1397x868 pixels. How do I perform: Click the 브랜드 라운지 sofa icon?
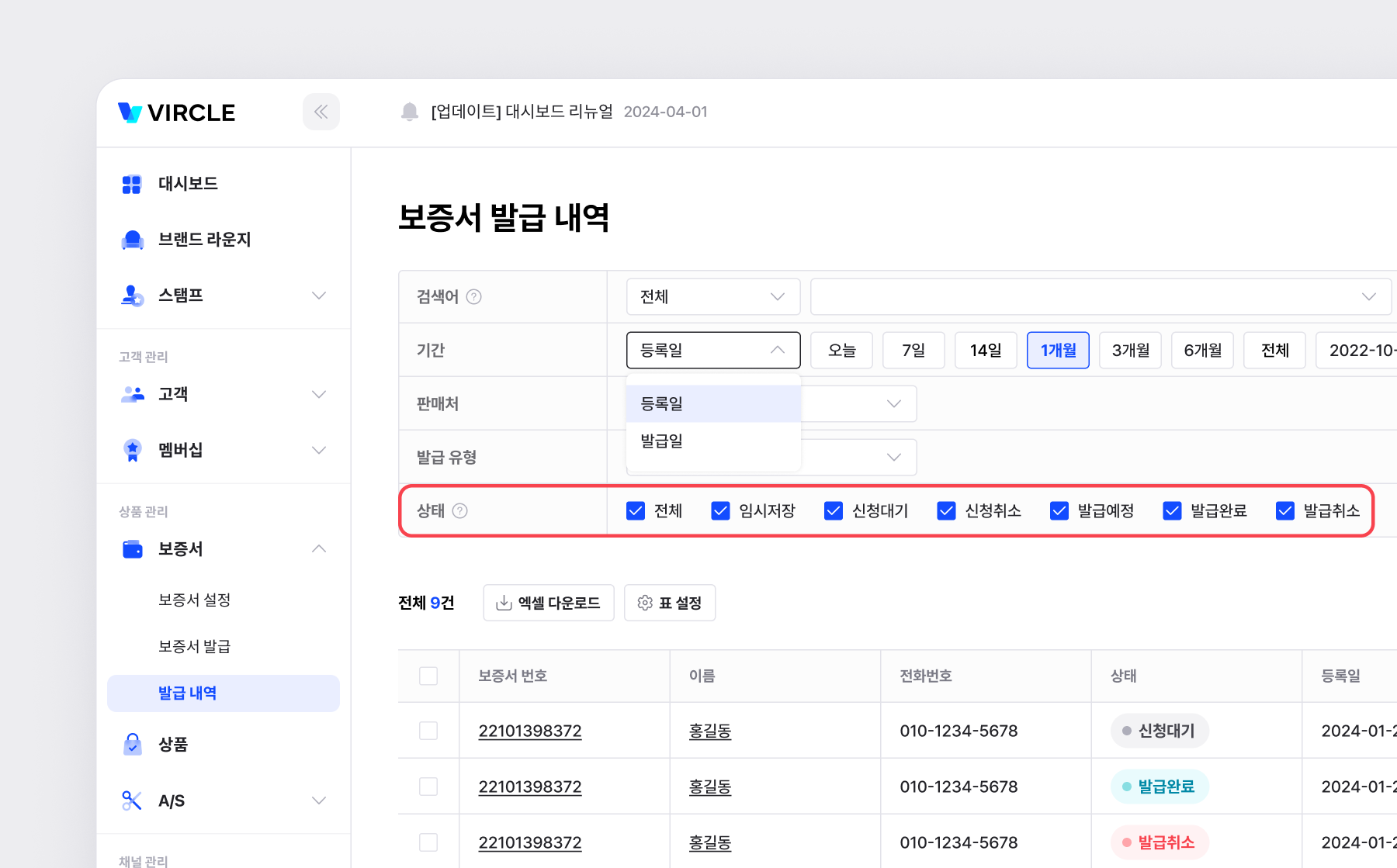pos(133,240)
